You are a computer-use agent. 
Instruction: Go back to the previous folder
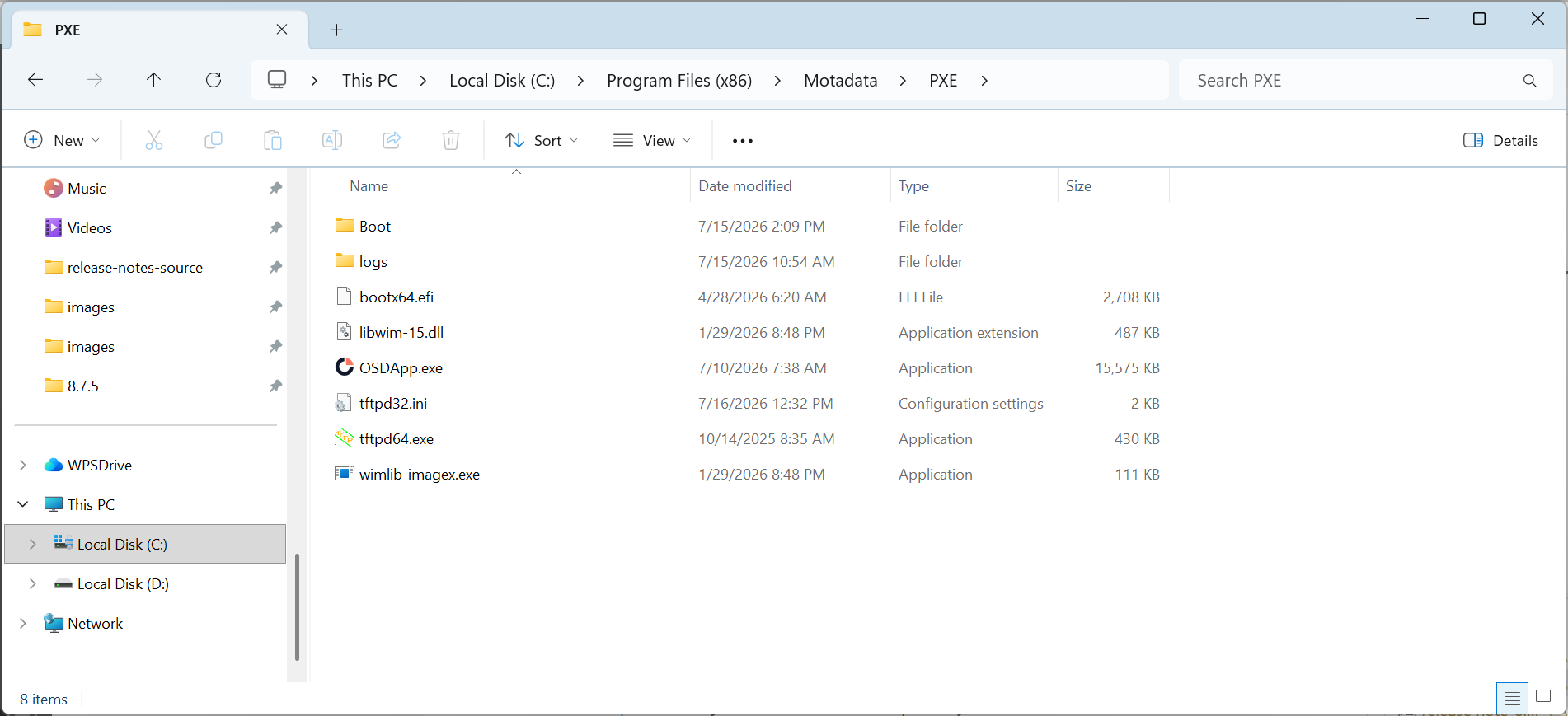[35, 80]
